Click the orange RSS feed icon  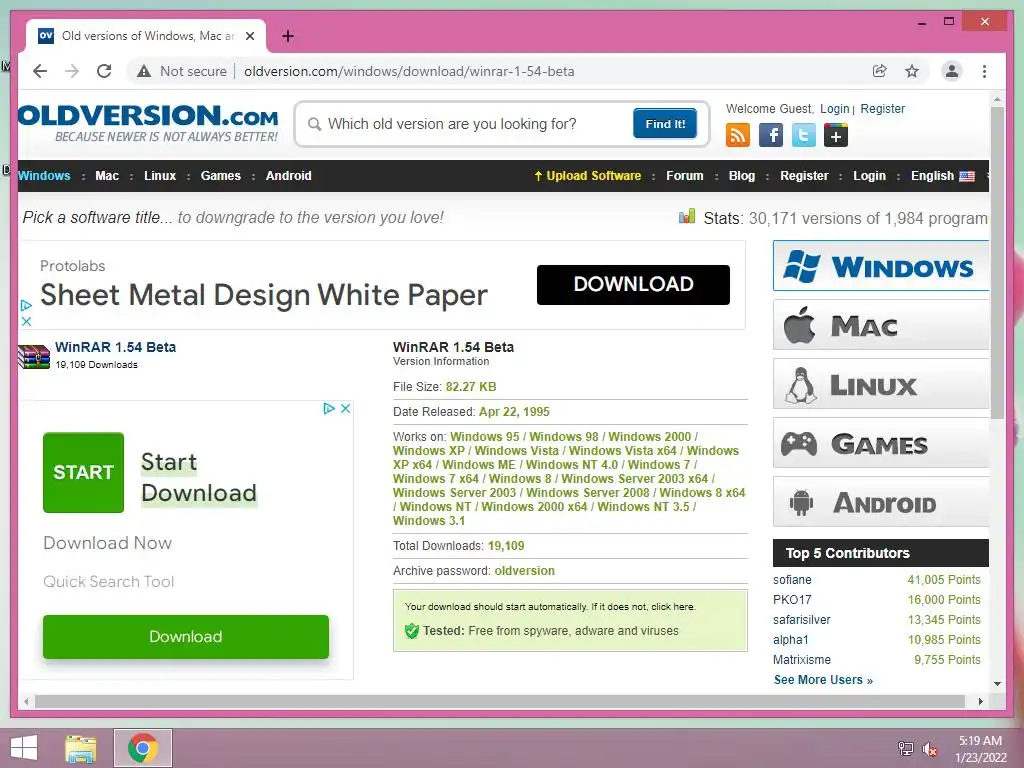pos(738,135)
